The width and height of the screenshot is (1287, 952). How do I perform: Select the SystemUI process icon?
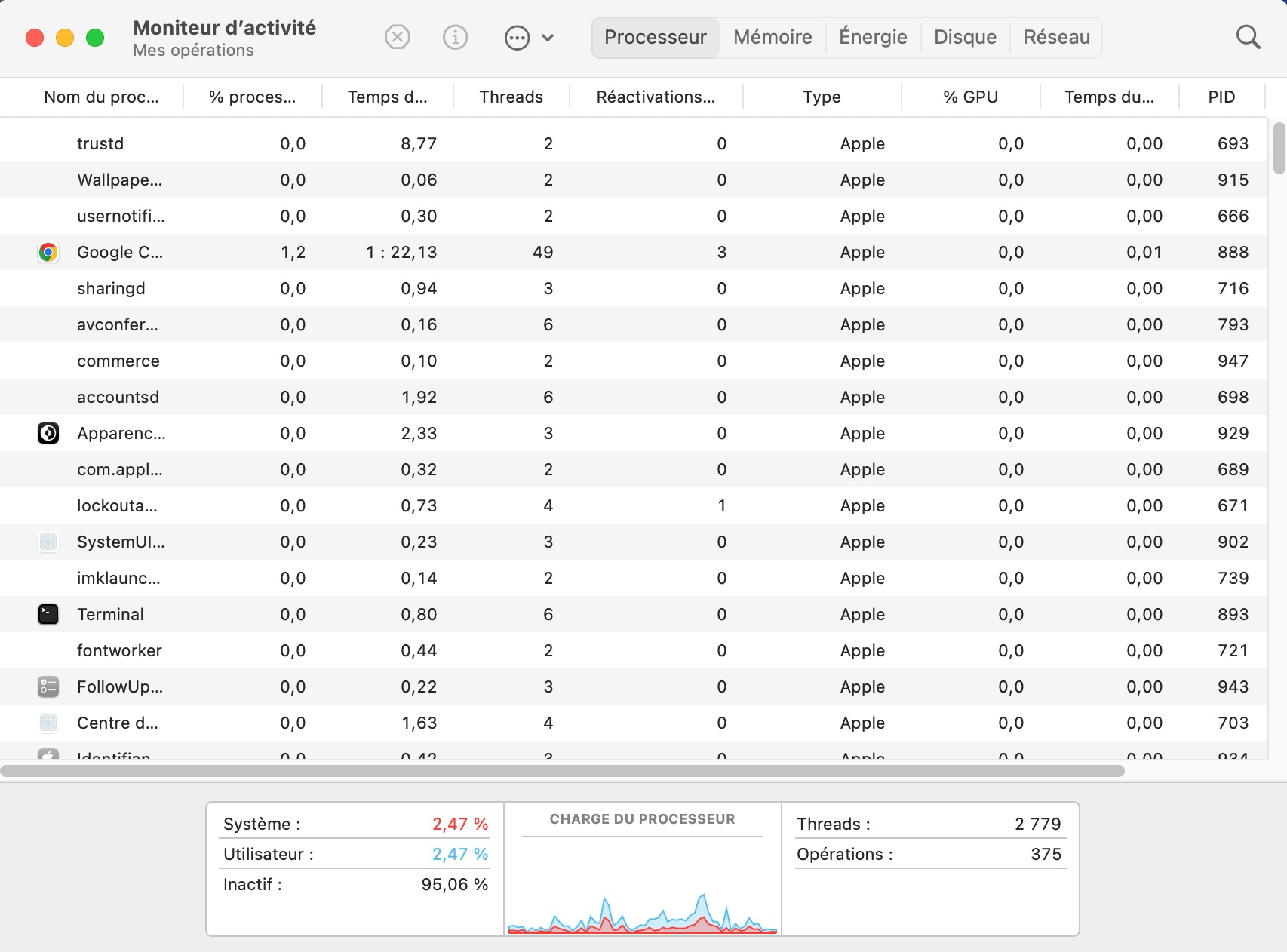[x=48, y=542]
